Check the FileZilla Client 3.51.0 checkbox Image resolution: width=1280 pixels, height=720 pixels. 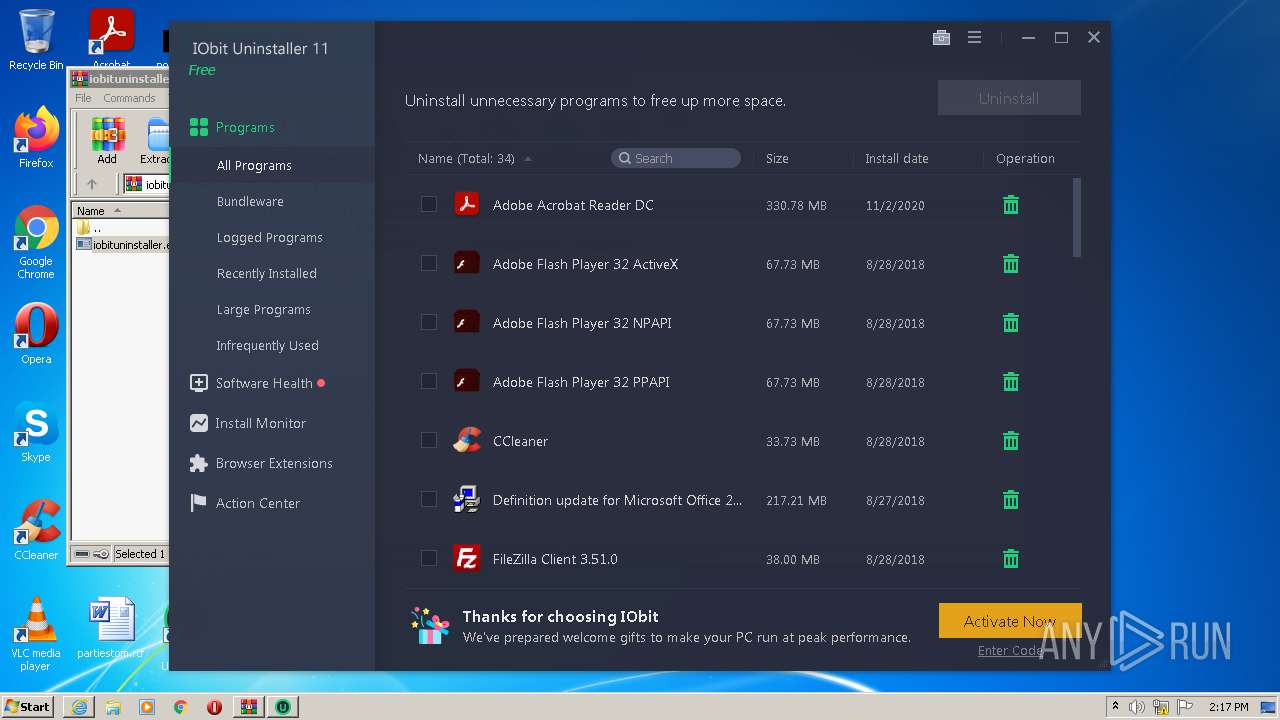point(429,558)
